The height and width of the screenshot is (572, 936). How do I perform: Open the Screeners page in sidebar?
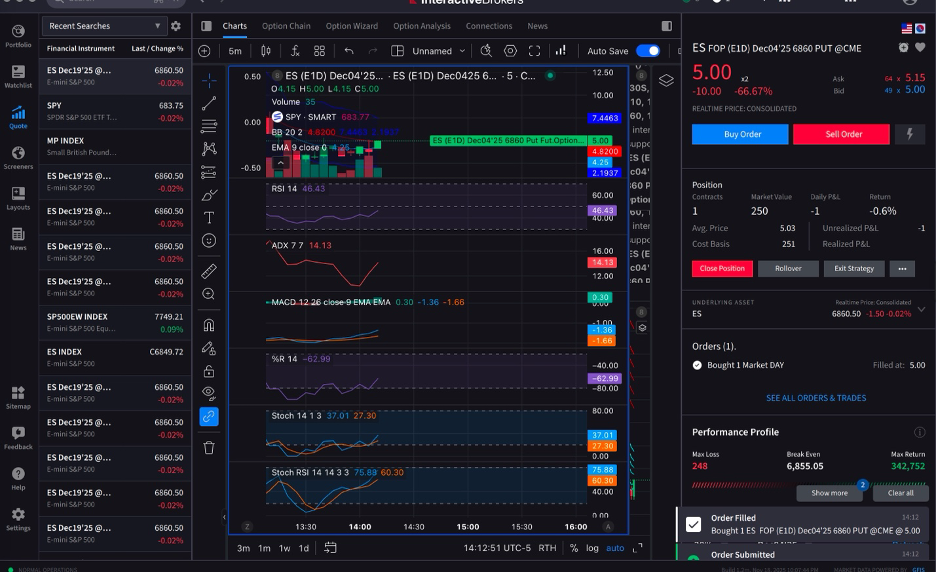[x=19, y=158]
